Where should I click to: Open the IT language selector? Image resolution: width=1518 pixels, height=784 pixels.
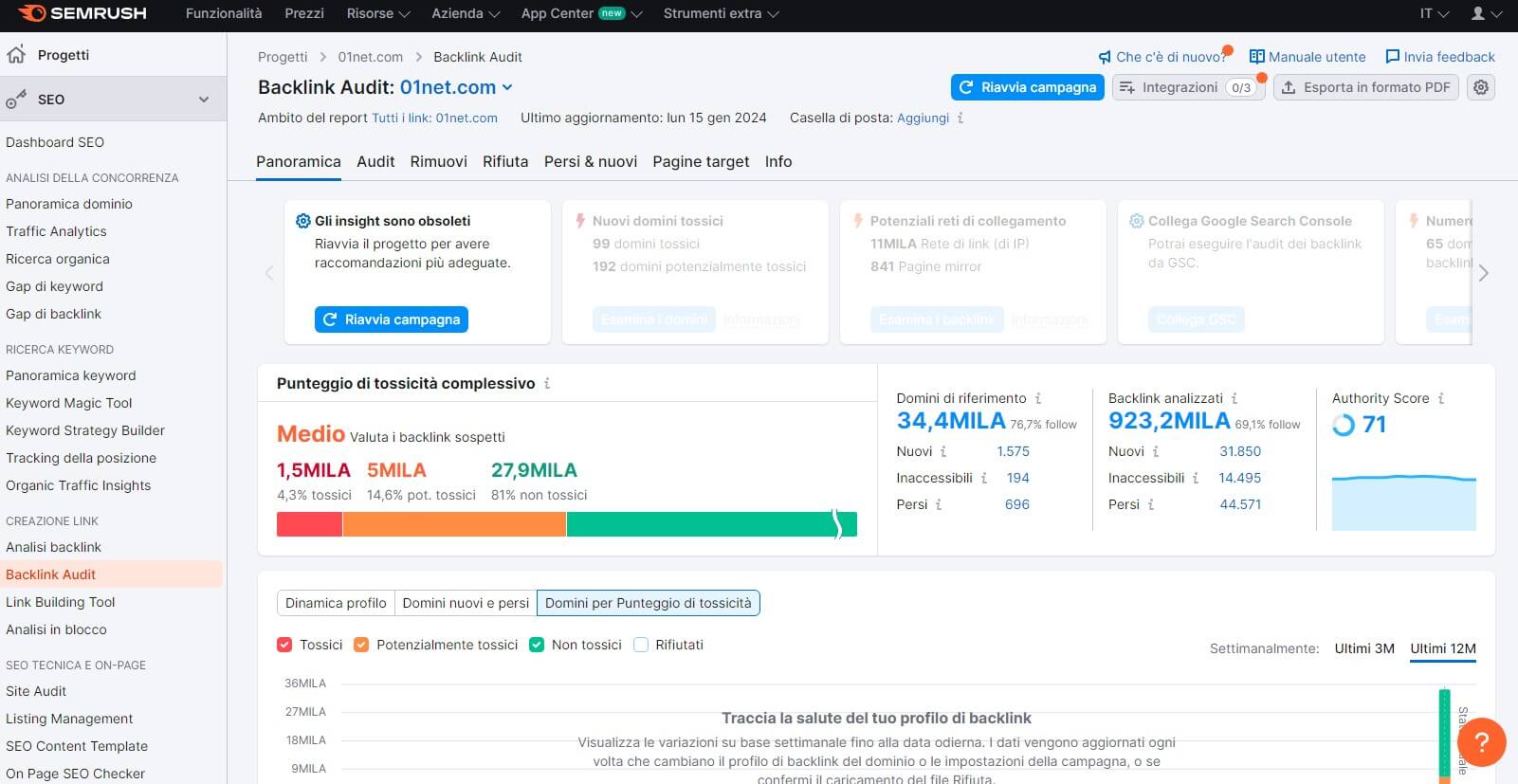(x=1434, y=13)
